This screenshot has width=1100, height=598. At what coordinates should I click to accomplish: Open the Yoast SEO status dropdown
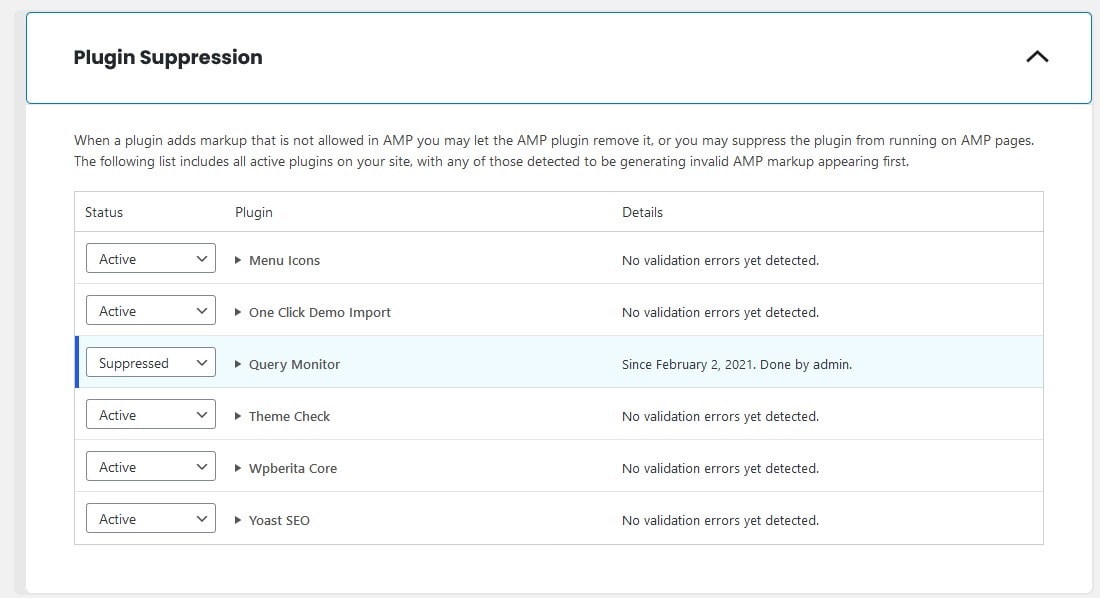[150, 518]
